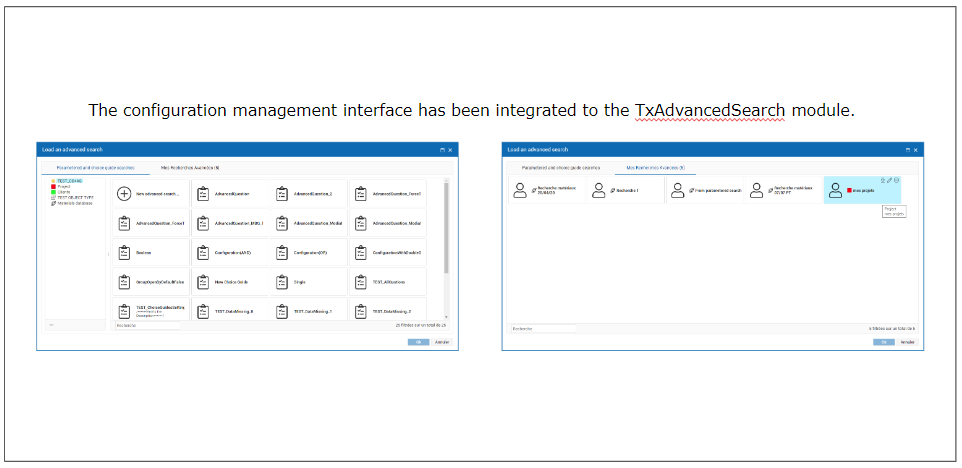Click the '25 filtrées sur un total' status text

[421, 325]
